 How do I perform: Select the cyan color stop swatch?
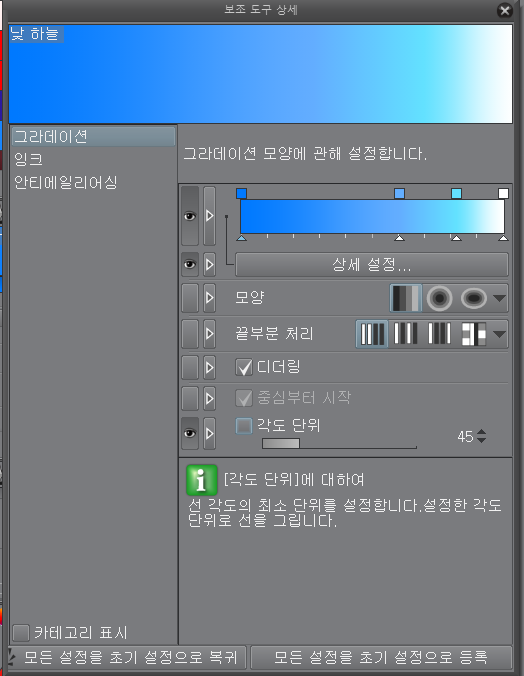[x=456, y=193]
